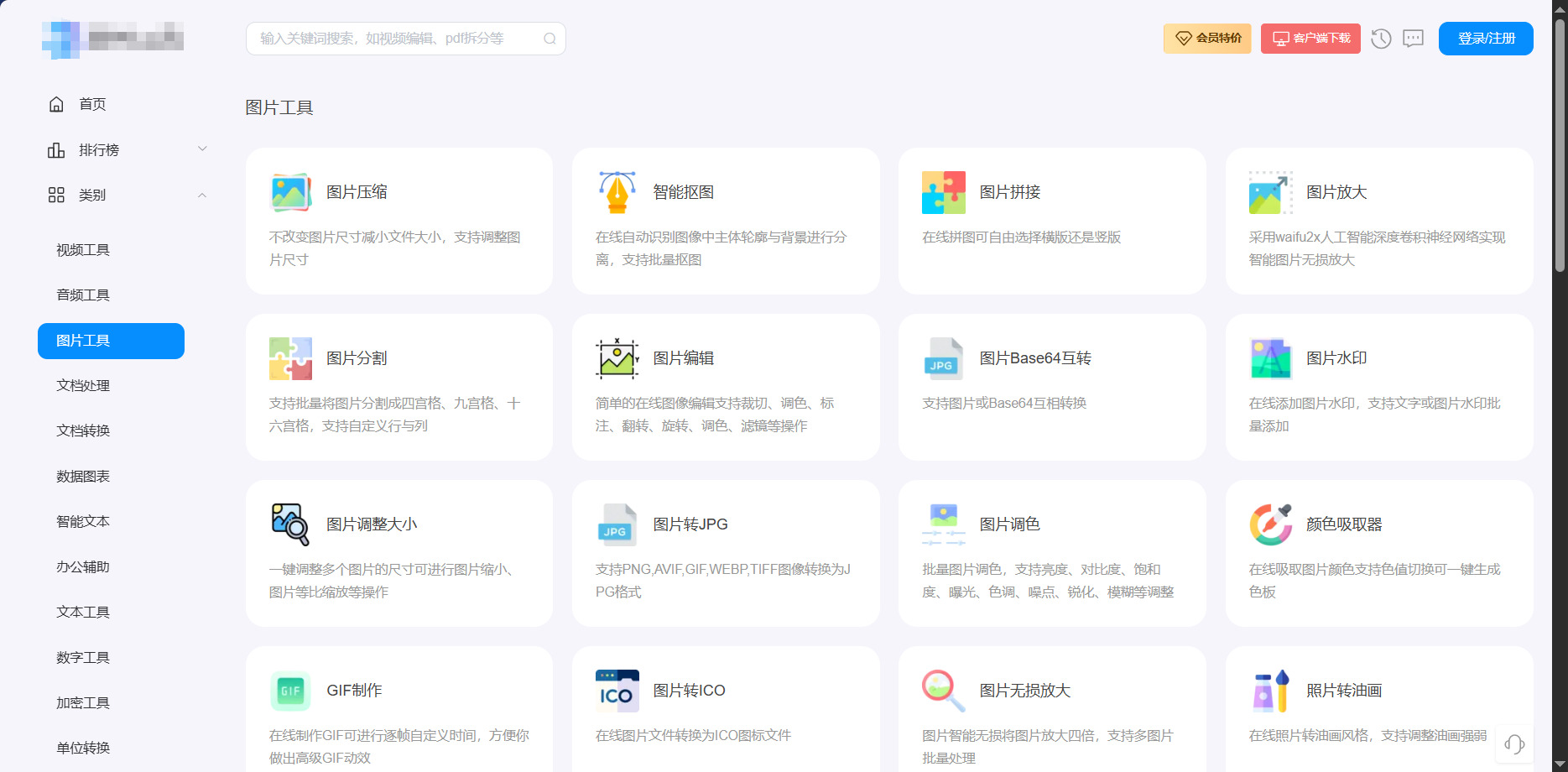Click the 照片转油画 paintbrush icon
1568x772 pixels.
click(x=1270, y=691)
